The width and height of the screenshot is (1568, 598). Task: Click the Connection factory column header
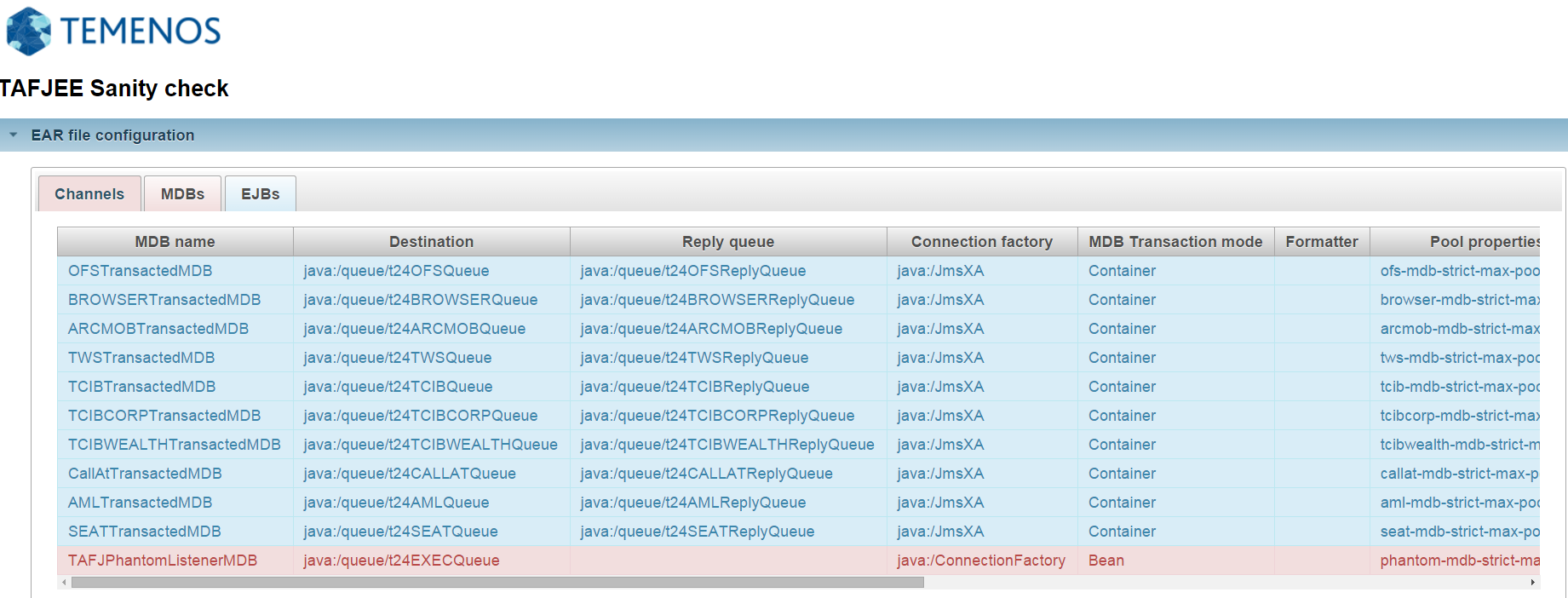point(981,242)
